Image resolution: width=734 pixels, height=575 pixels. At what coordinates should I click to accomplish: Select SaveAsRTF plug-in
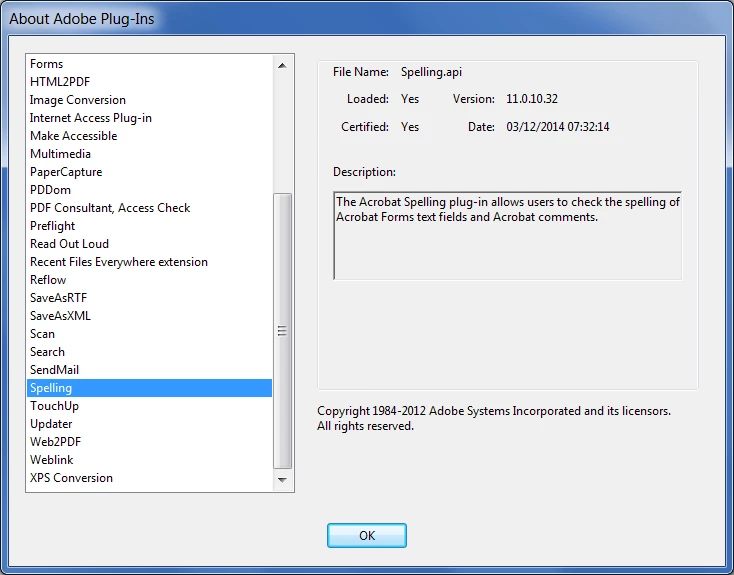[149, 298]
